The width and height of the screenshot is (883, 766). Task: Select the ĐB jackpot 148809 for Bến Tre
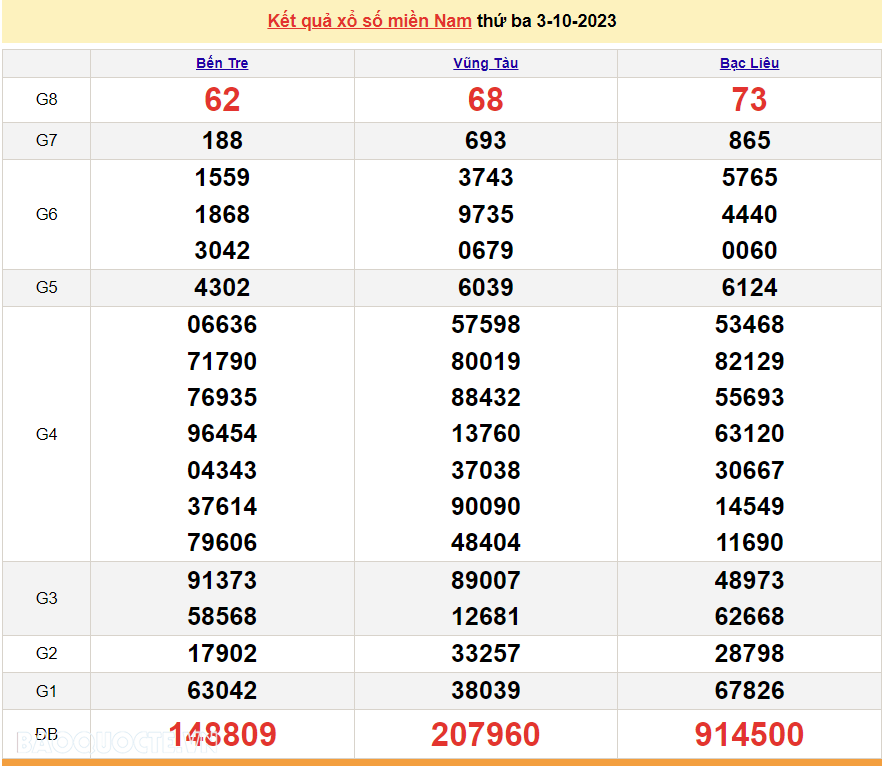tap(221, 733)
